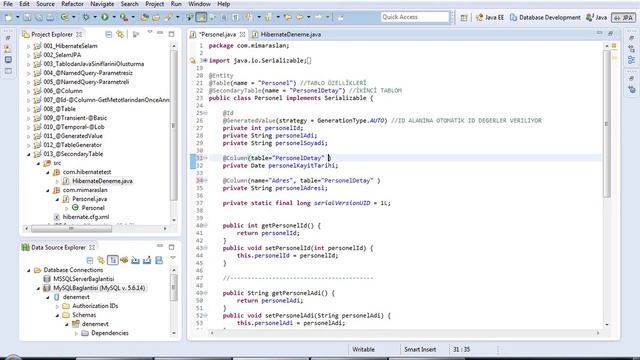Image resolution: width=640 pixels, height=360 pixels.
Task: Minimize the Project Explorer panel
Action: pos(160,33)
